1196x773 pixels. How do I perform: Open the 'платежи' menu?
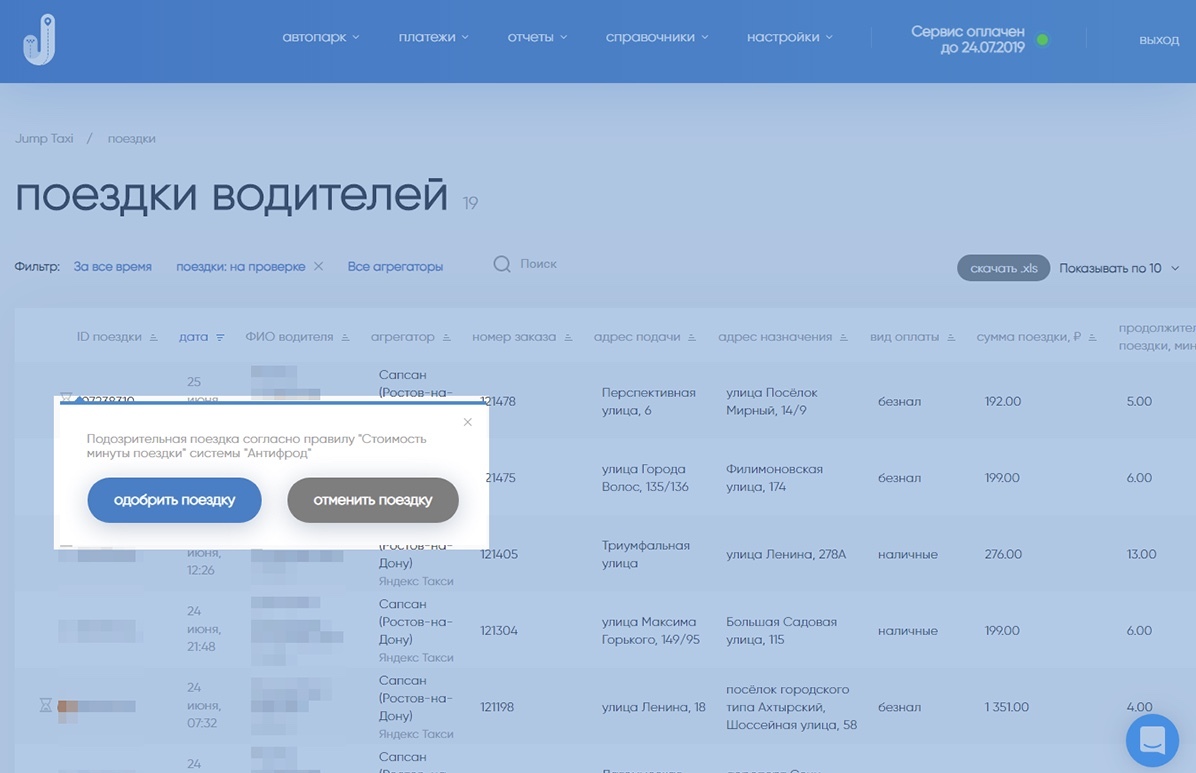(x=433, y=37)
